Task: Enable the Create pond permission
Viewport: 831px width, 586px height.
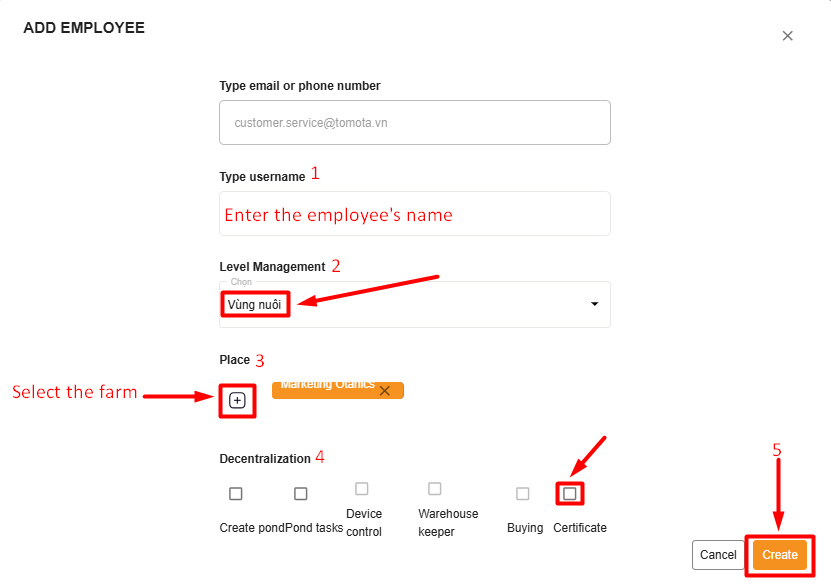Action: (236, 493)
